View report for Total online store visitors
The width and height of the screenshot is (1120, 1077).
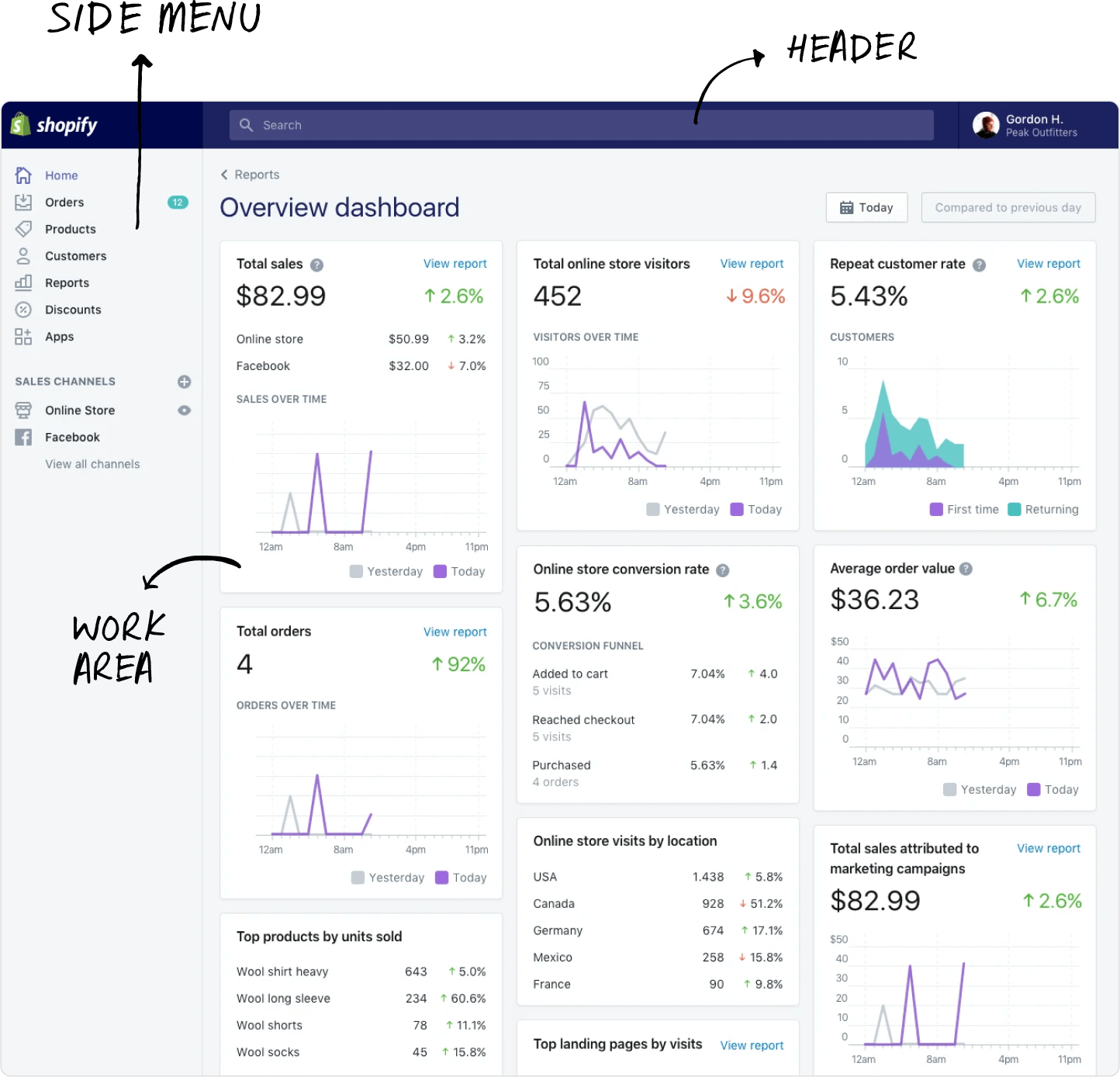[752, 264]
